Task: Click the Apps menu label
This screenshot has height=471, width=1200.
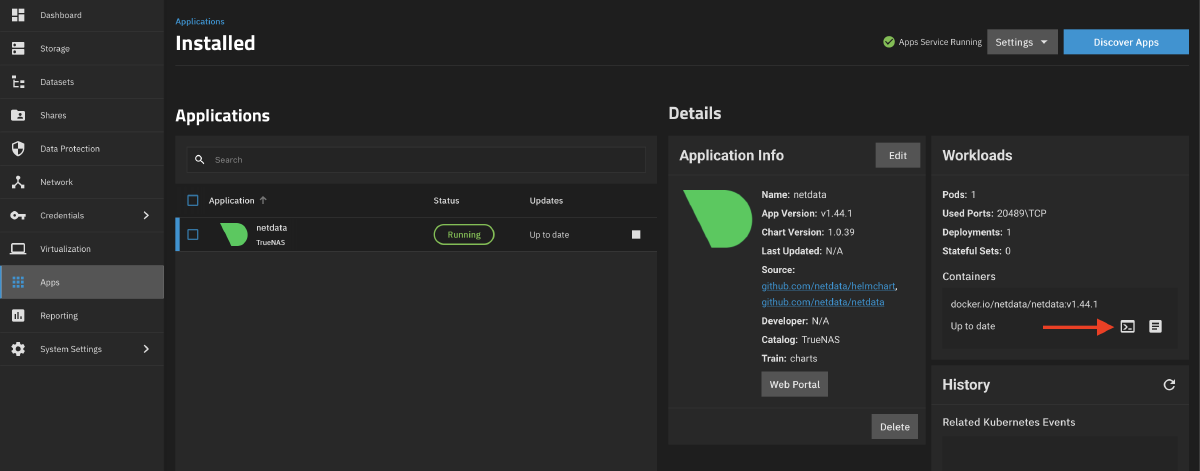Action: tap(49, 282)
